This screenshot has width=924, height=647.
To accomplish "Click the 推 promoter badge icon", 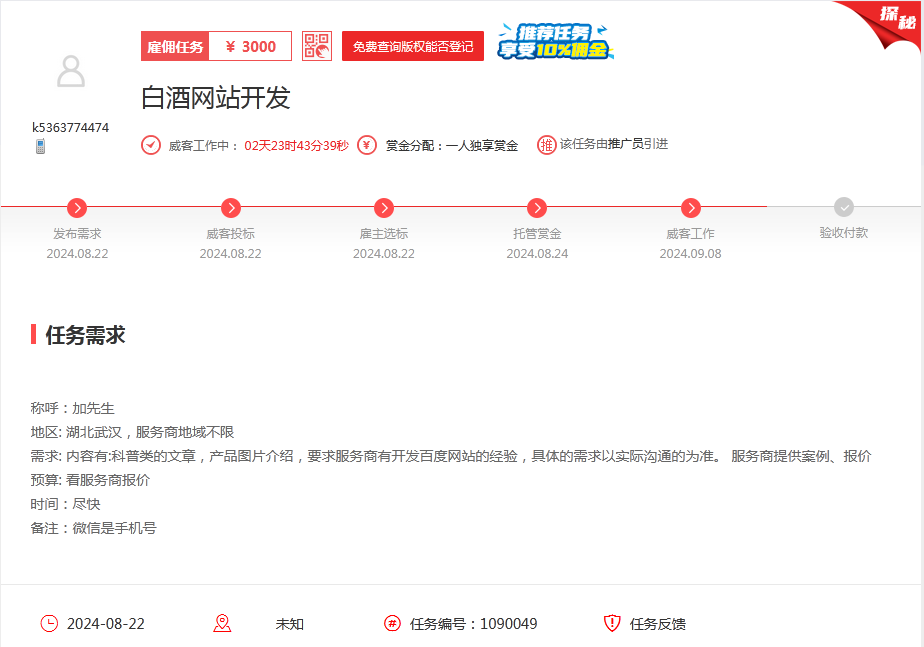I will click(547, 145).
